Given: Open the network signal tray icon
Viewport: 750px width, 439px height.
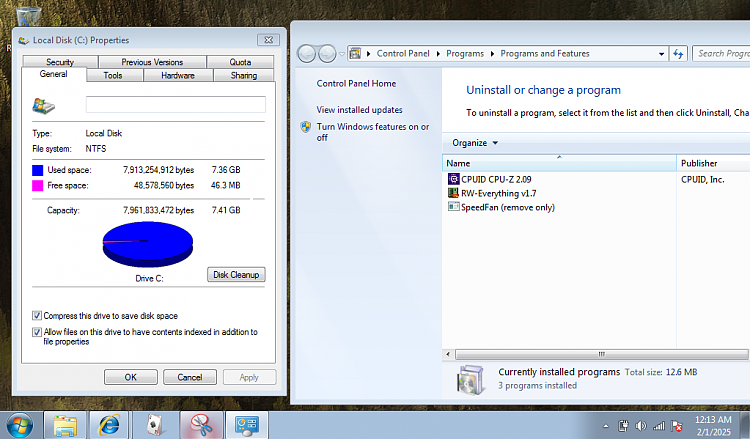Looking at the screenshot, I should (659, 426).
